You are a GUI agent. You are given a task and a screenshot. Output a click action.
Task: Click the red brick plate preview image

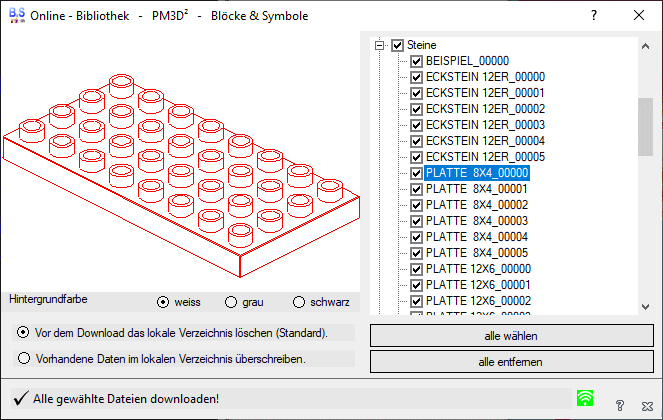click(x=181, y=176)
